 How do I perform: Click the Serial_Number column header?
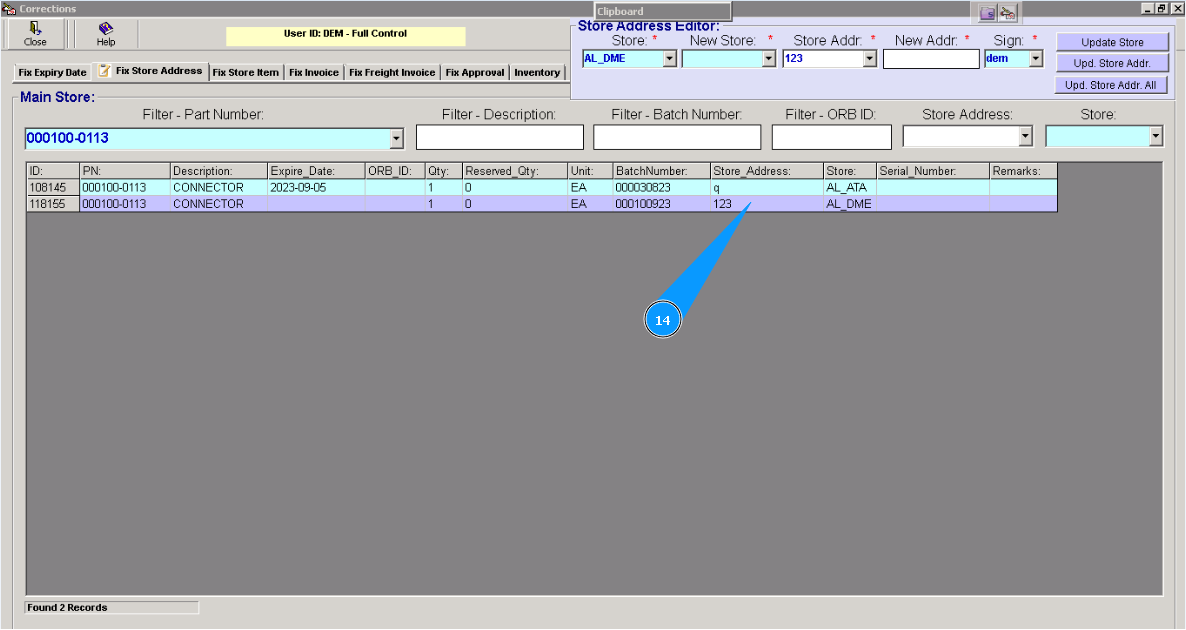(933, 171)
